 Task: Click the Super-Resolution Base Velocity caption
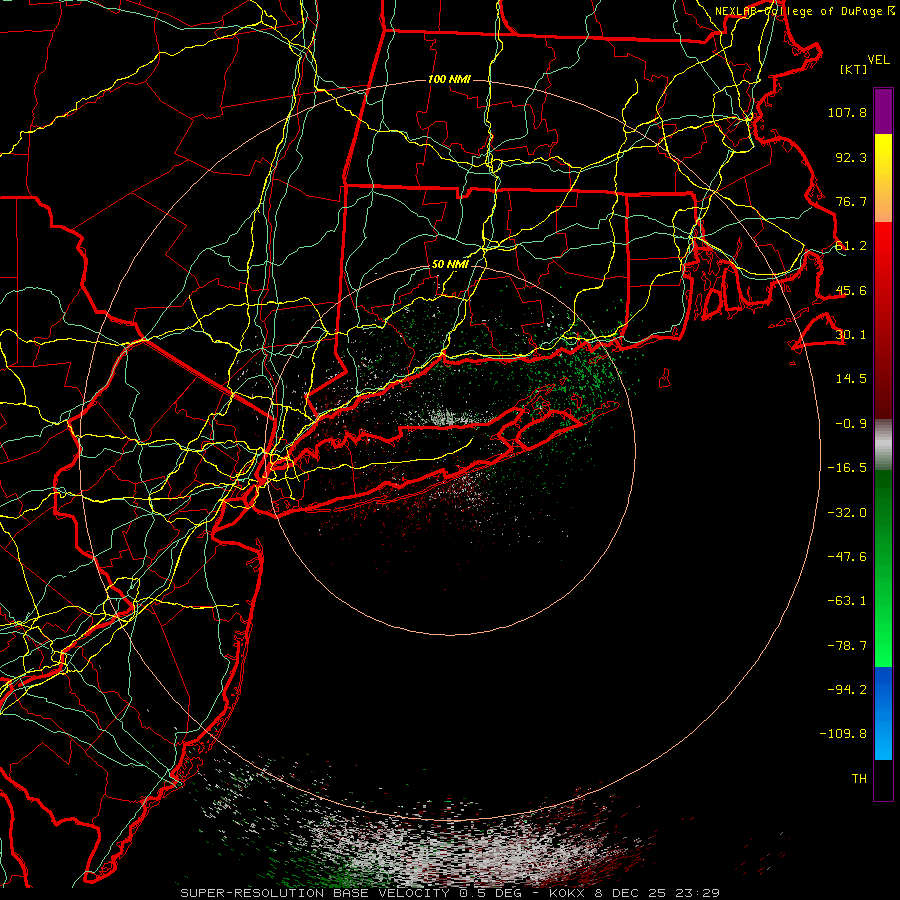tap(450, 893)
